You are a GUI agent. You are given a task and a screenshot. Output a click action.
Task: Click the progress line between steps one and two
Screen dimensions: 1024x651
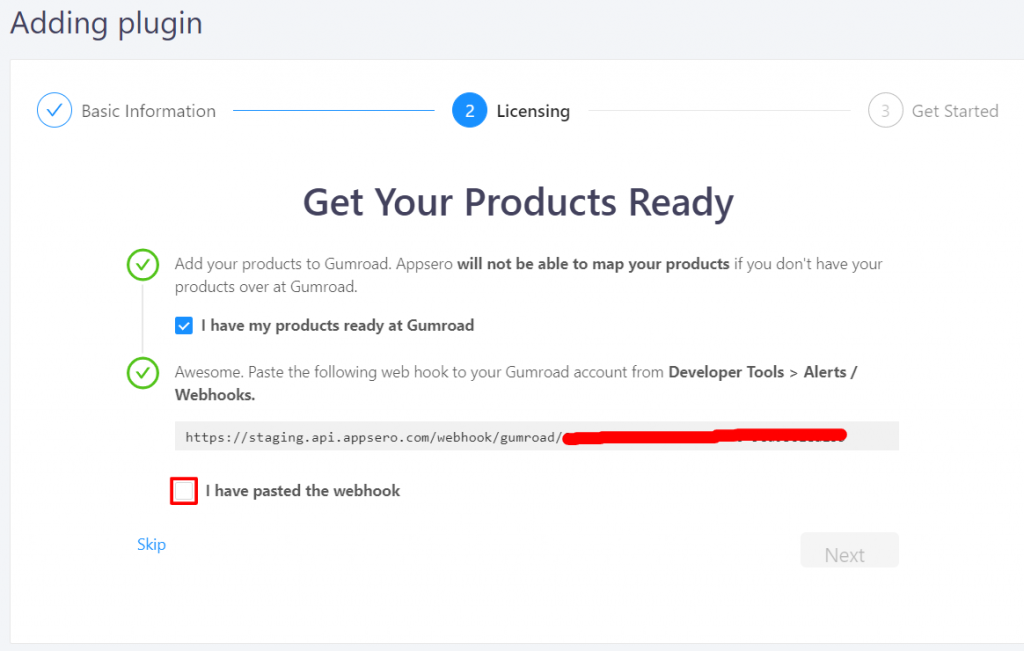(x=334, y=110)
